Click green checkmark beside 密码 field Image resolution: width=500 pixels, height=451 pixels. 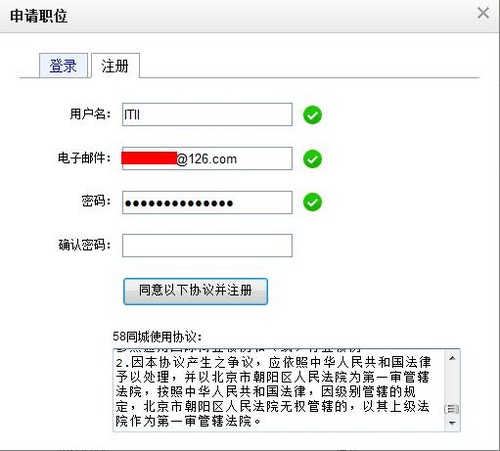pyautogui.click(x=312, y=202)
